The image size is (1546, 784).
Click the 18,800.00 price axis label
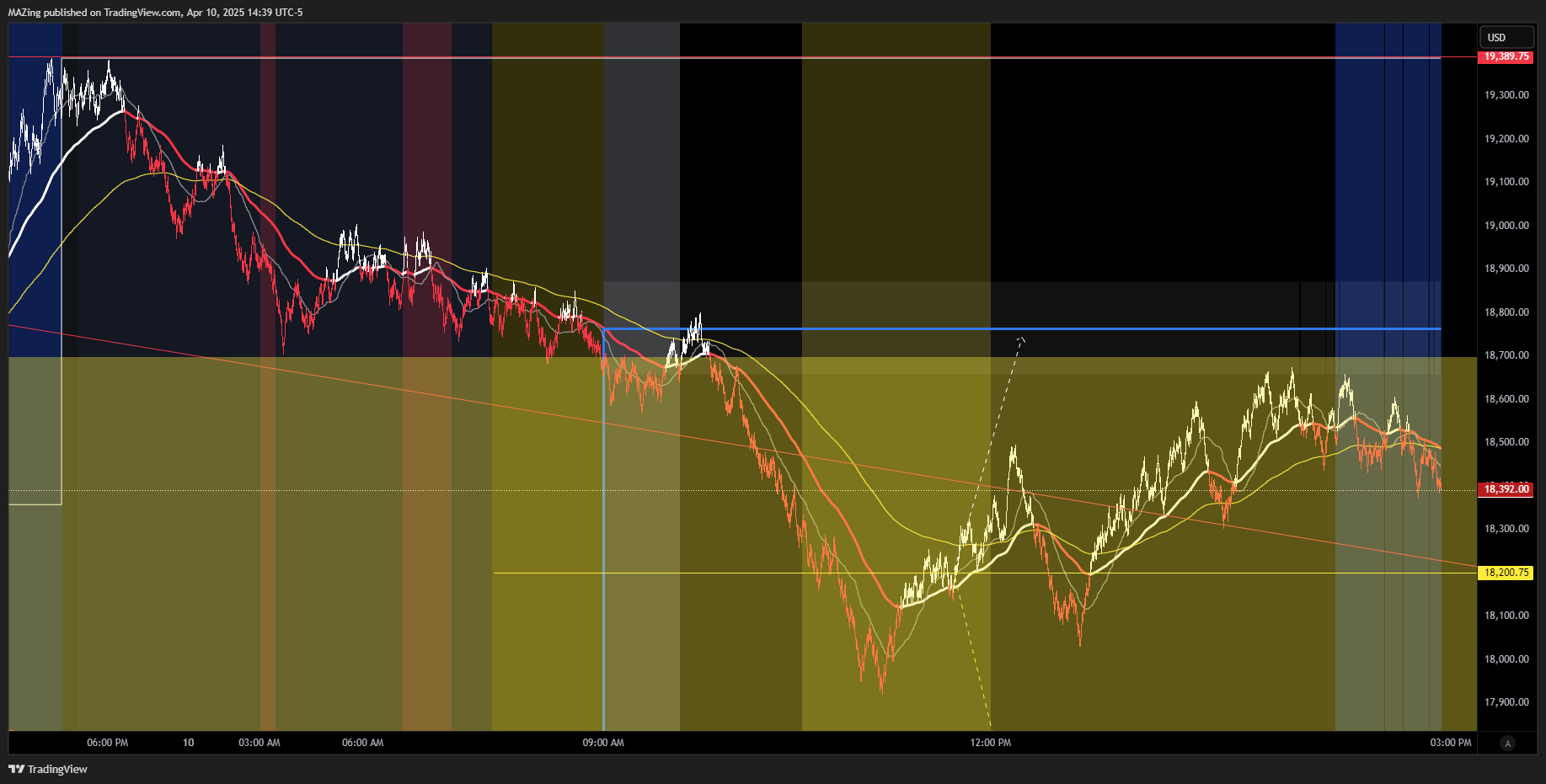click(1506, 312)
